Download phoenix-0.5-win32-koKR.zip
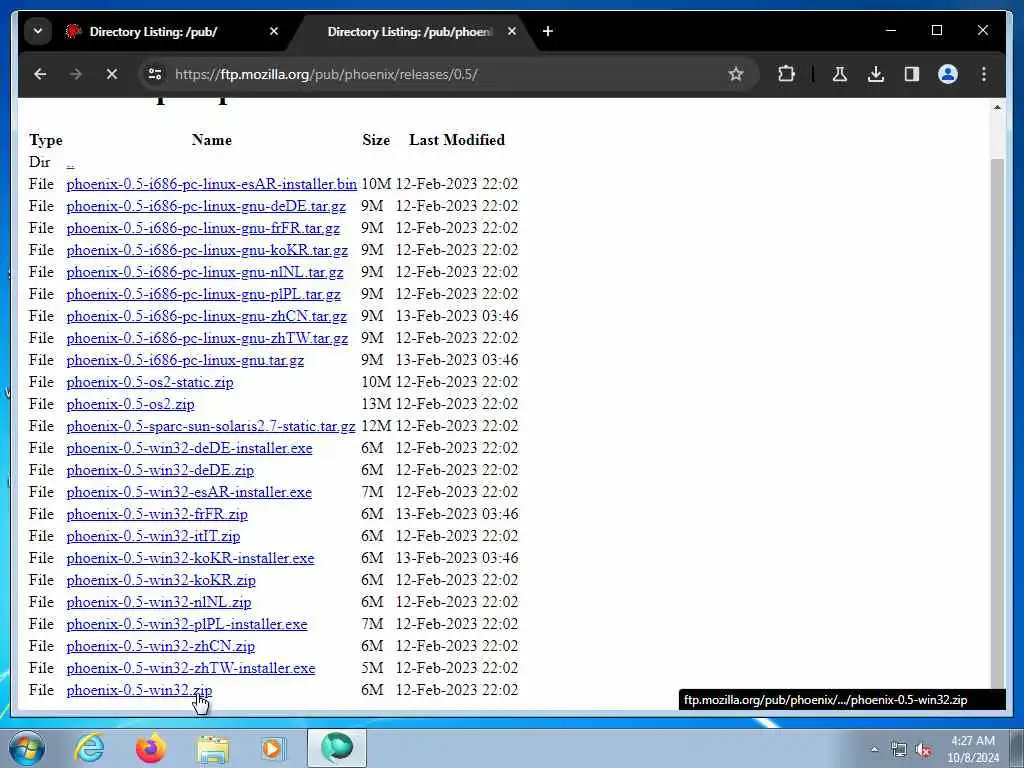Image resolution: width=1024 pixels, height=768 pixels. [161, 581]
